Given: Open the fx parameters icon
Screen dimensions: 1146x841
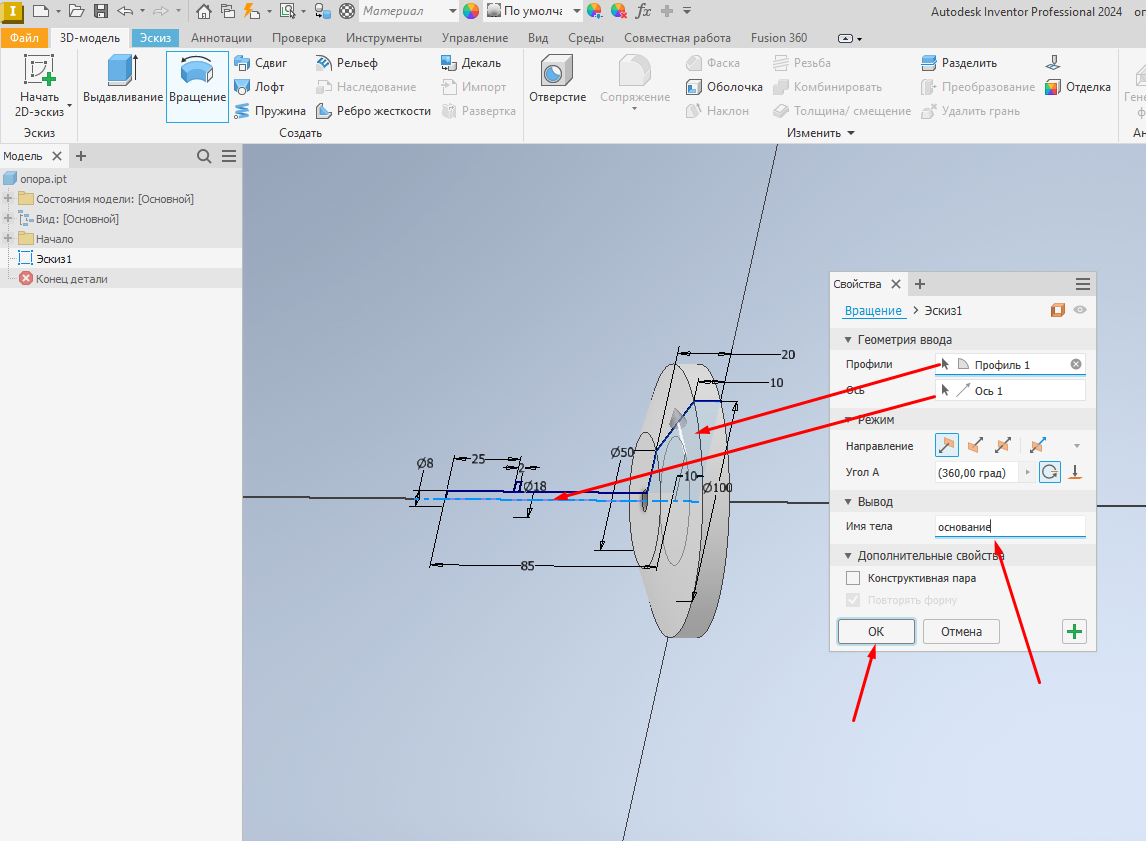Looking at the screenshot, I should coord(643,11).
